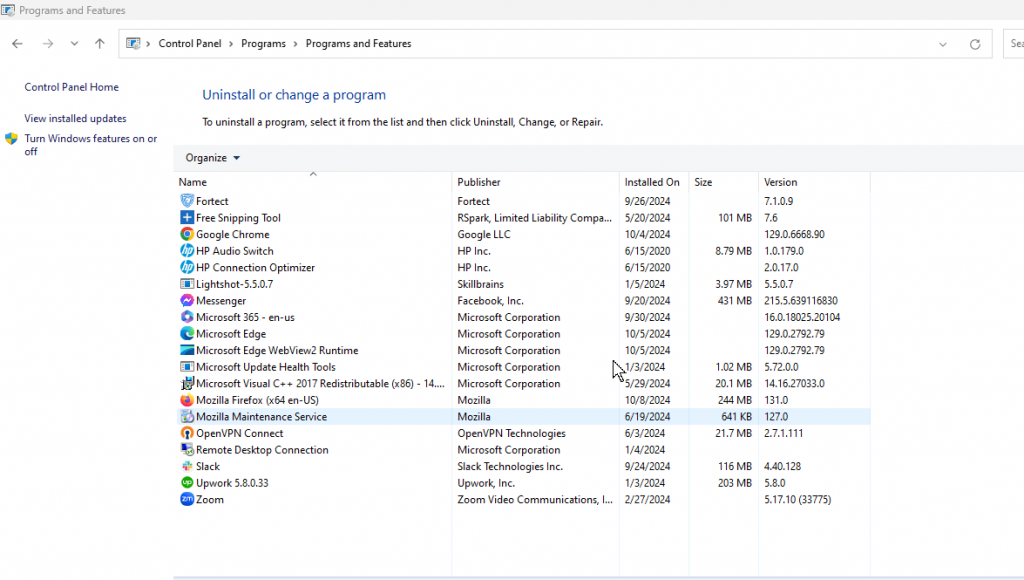Click the Google Chrome icon in list
The width and height of the screenshot is (1024, 580).
click(186, 234)
